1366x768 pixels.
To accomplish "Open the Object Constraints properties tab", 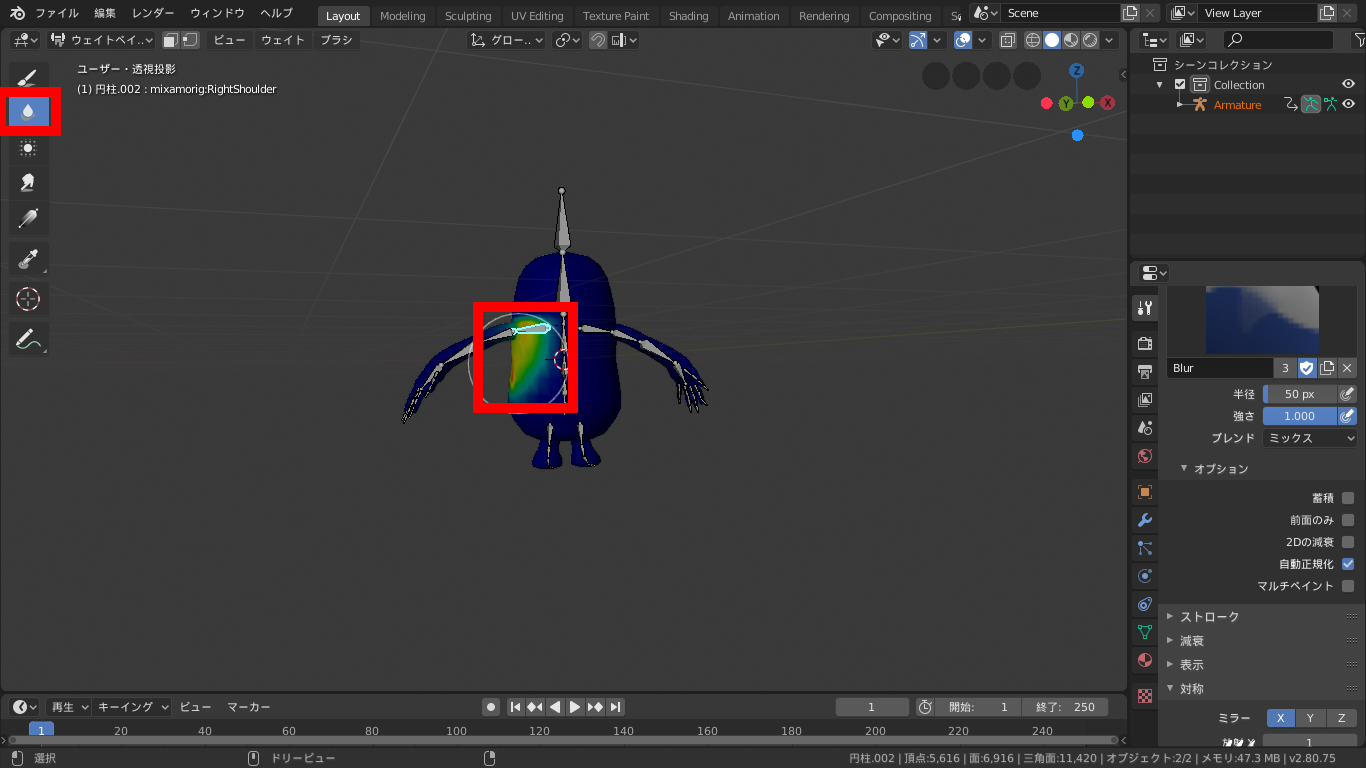I will (x=1145, y=604).
